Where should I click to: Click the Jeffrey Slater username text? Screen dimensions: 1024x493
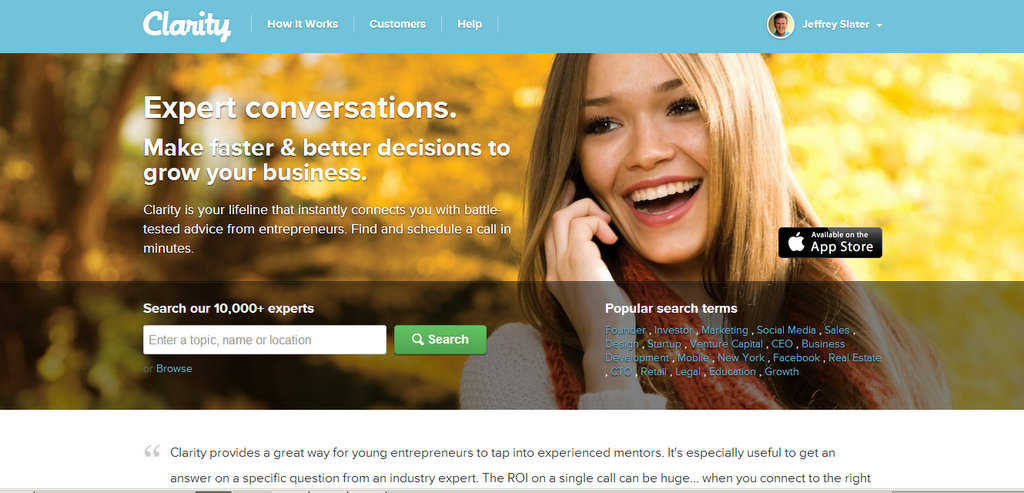tap(835, 25)
